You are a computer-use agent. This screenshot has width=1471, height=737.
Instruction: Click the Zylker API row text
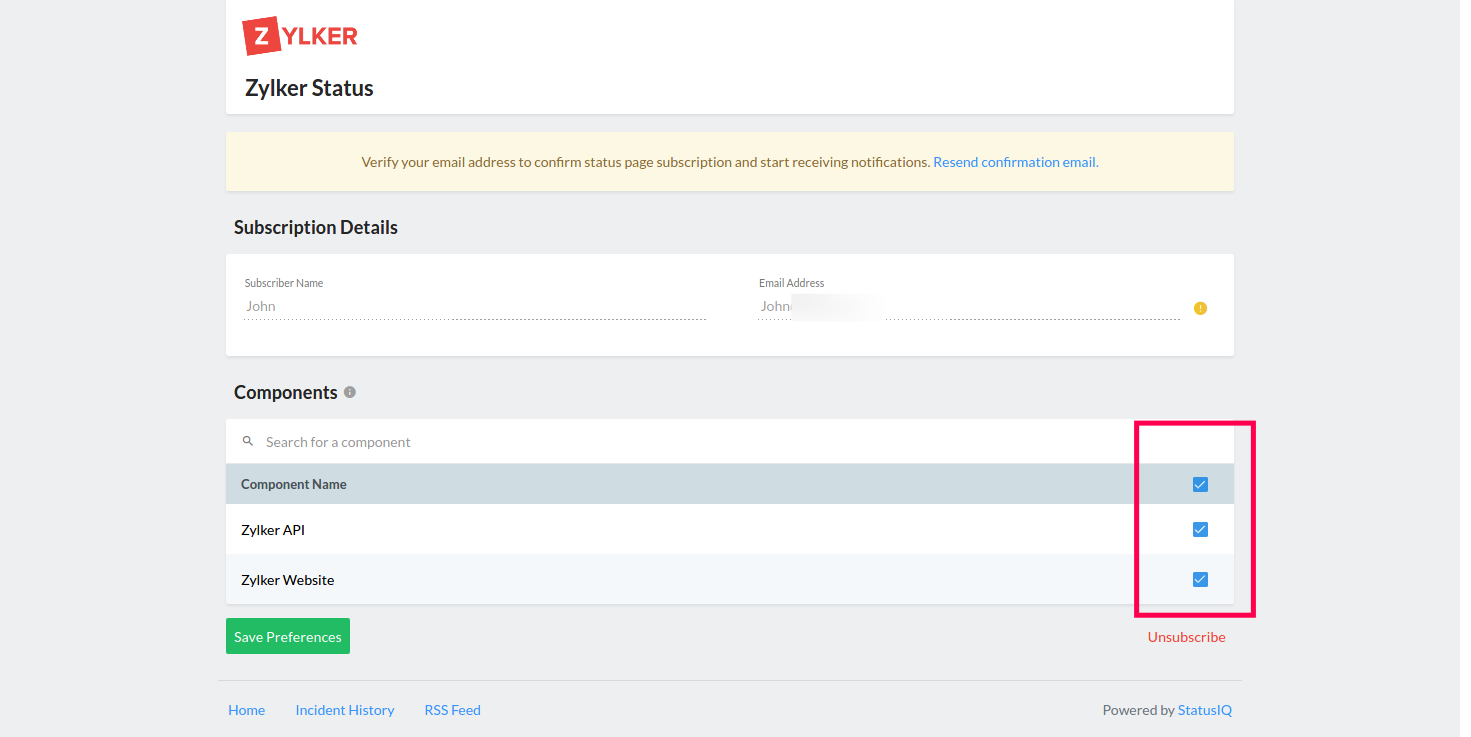273,530
